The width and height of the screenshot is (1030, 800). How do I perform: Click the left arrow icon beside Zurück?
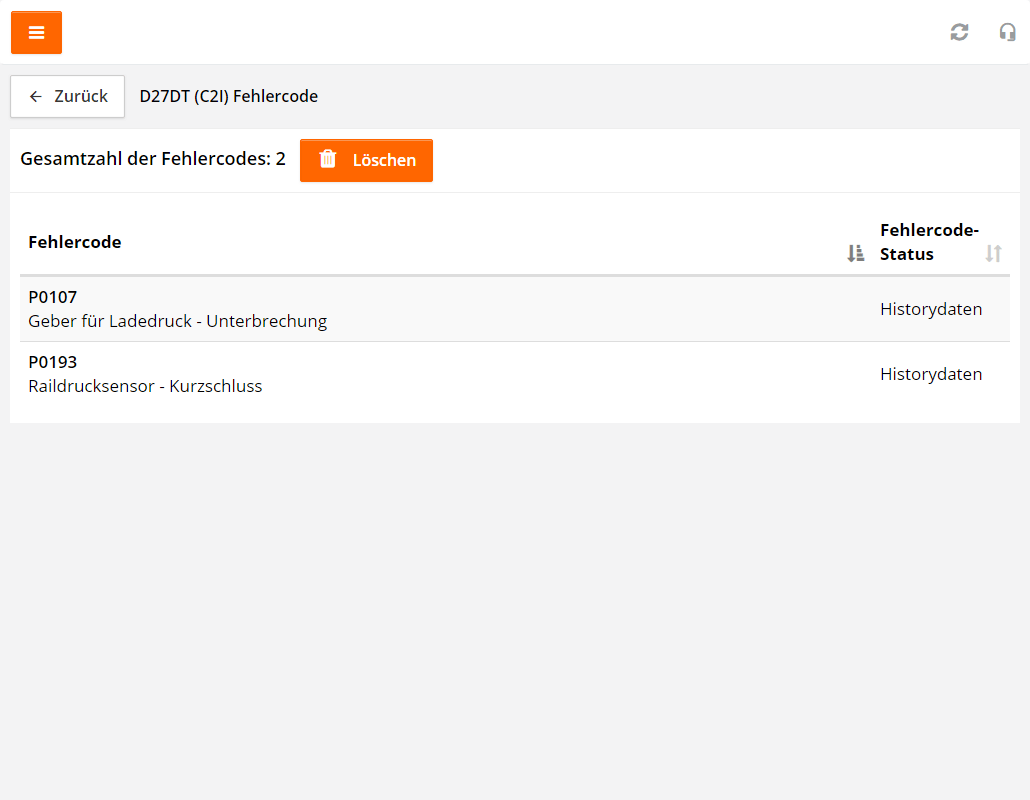36,97
